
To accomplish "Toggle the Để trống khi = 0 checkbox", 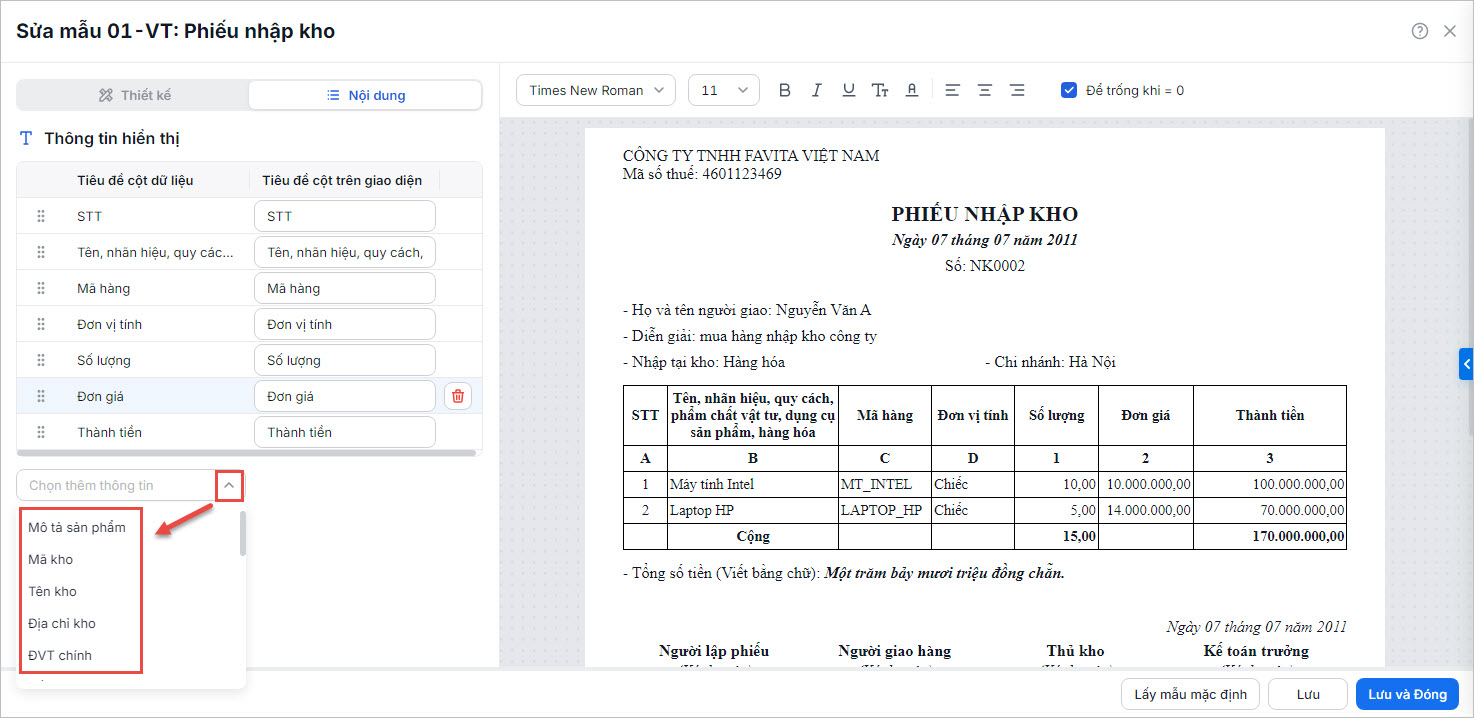I will [1069, 90].
